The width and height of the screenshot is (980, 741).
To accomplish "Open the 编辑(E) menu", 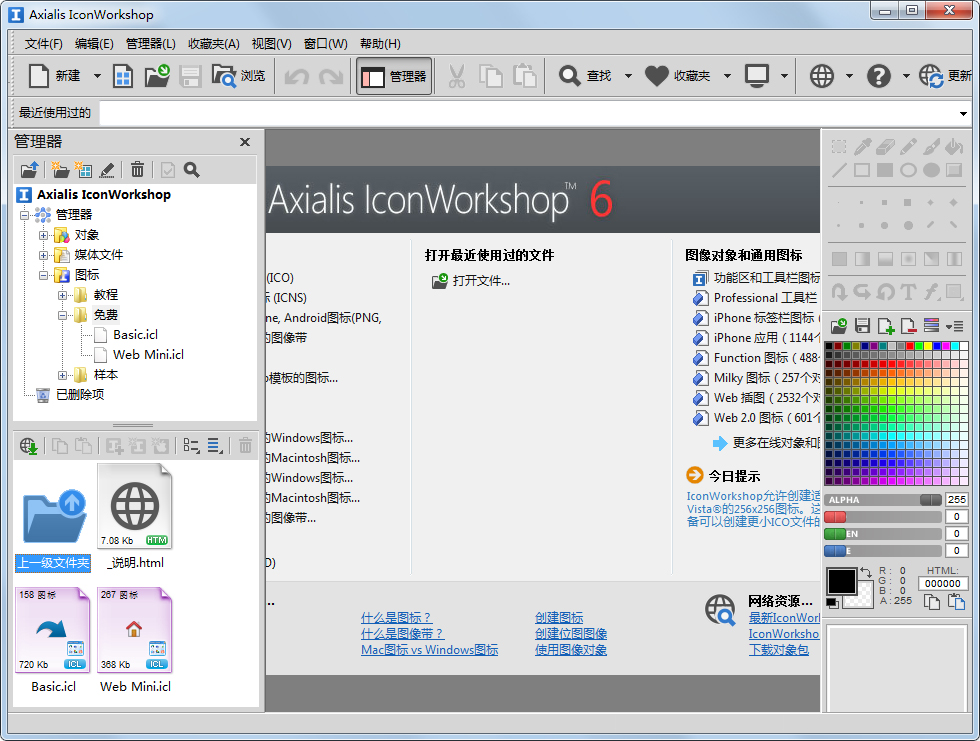I will tap(94, 44).
